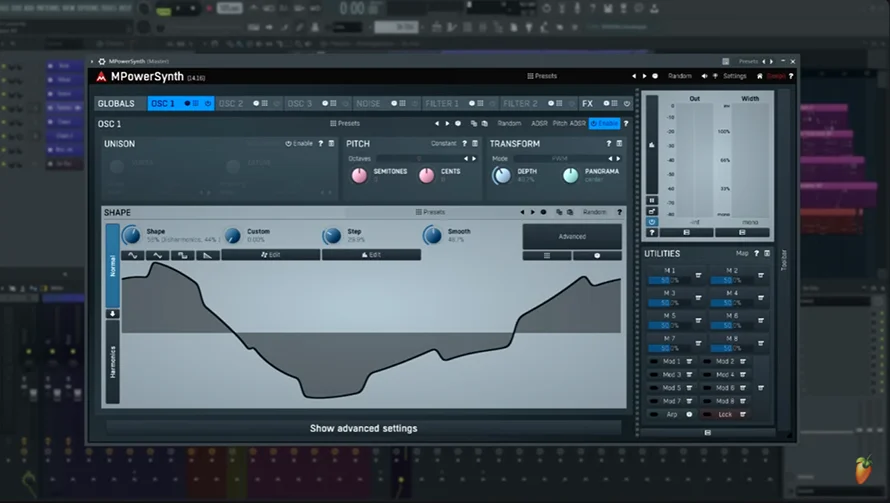
Task: Select the sine waveform shape button
Action: click(x=133, y=255)
